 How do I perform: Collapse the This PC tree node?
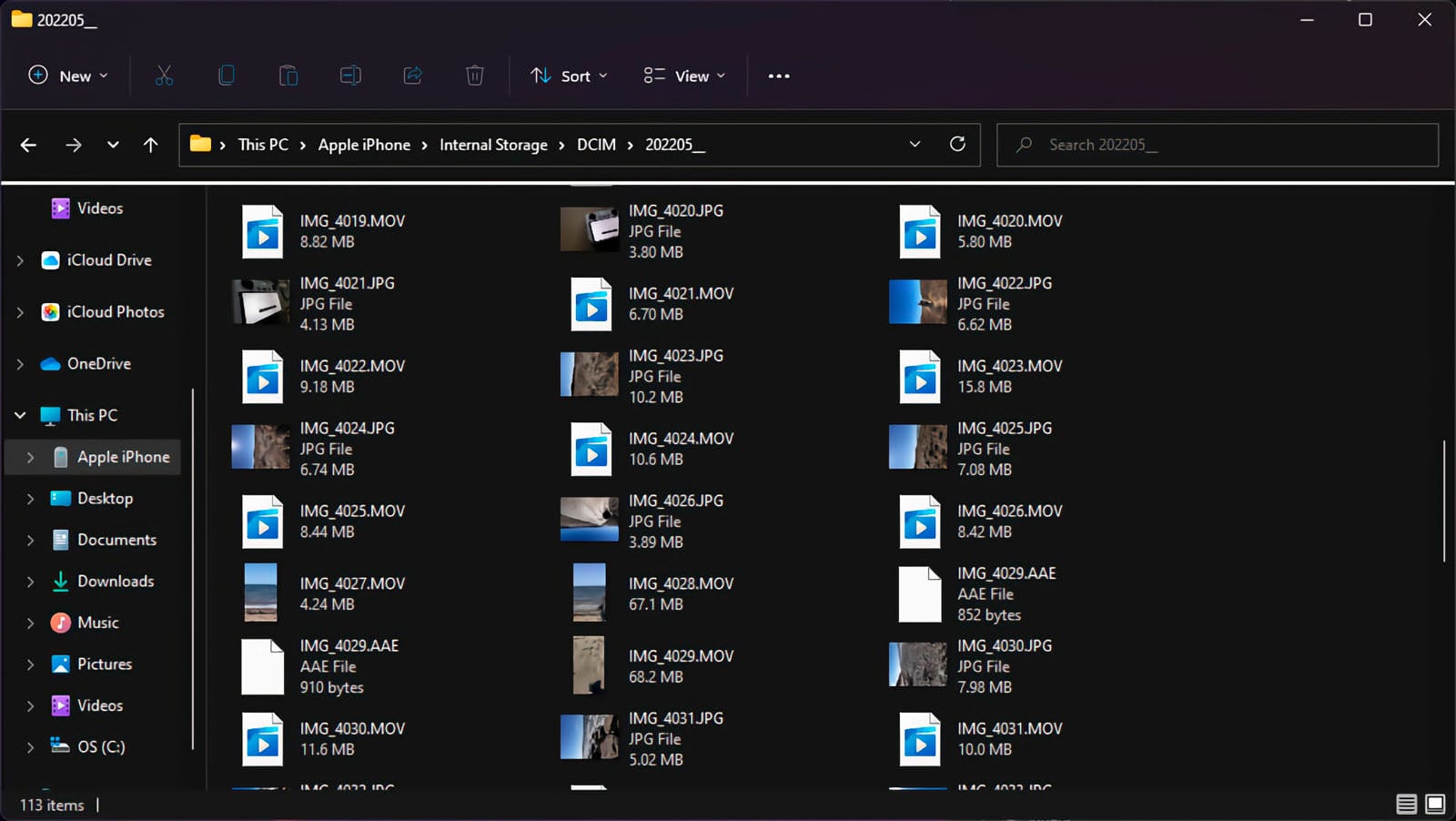click(20, 415)
